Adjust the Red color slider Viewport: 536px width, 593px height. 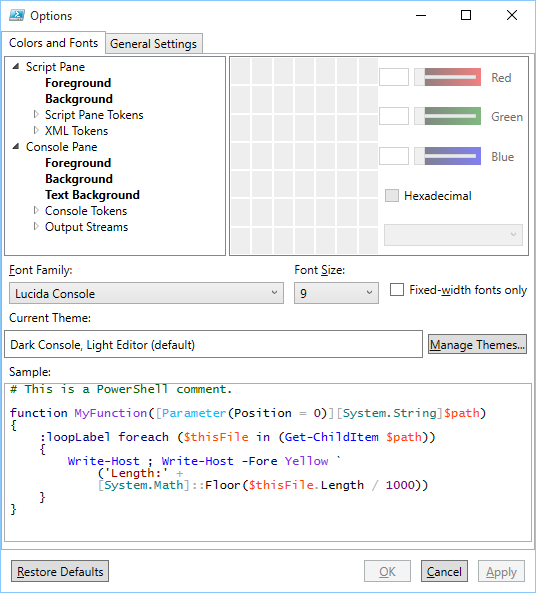click(447, 77)
